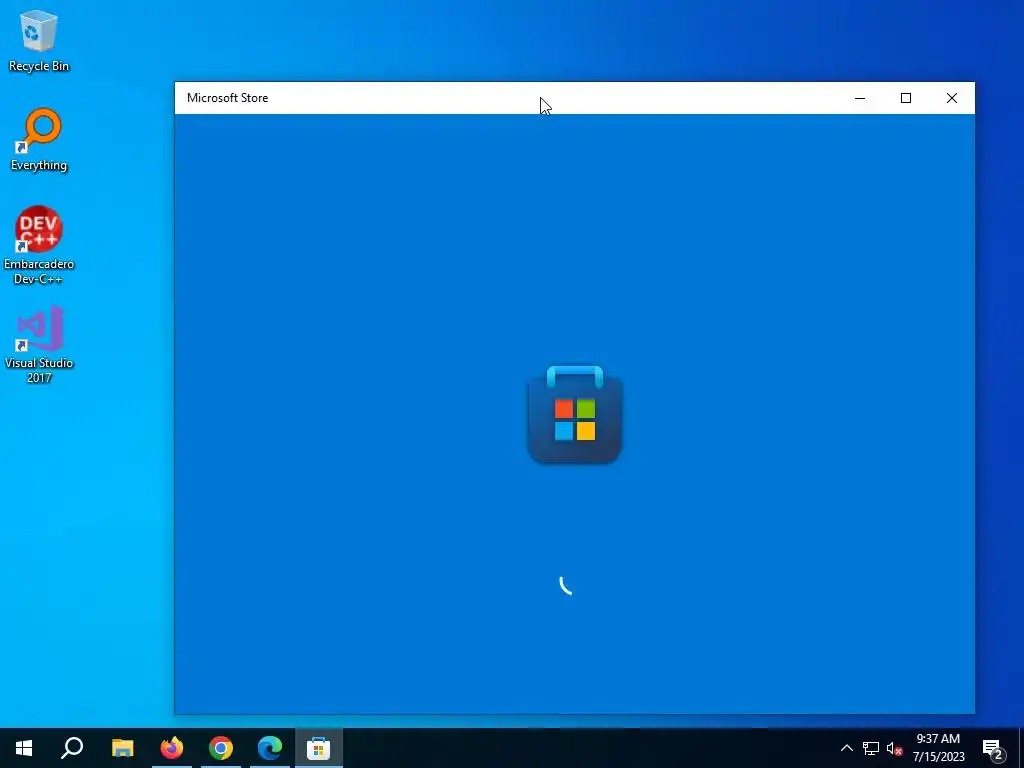Maximize the Microsoft Store window

pyautogui.click(x=906, y=98)
